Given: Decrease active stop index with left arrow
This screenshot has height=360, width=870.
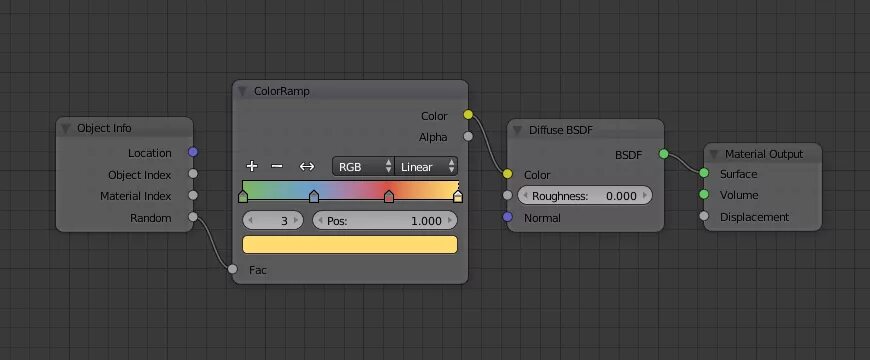Looking at the screenshot, I should (x=250, y=221).
